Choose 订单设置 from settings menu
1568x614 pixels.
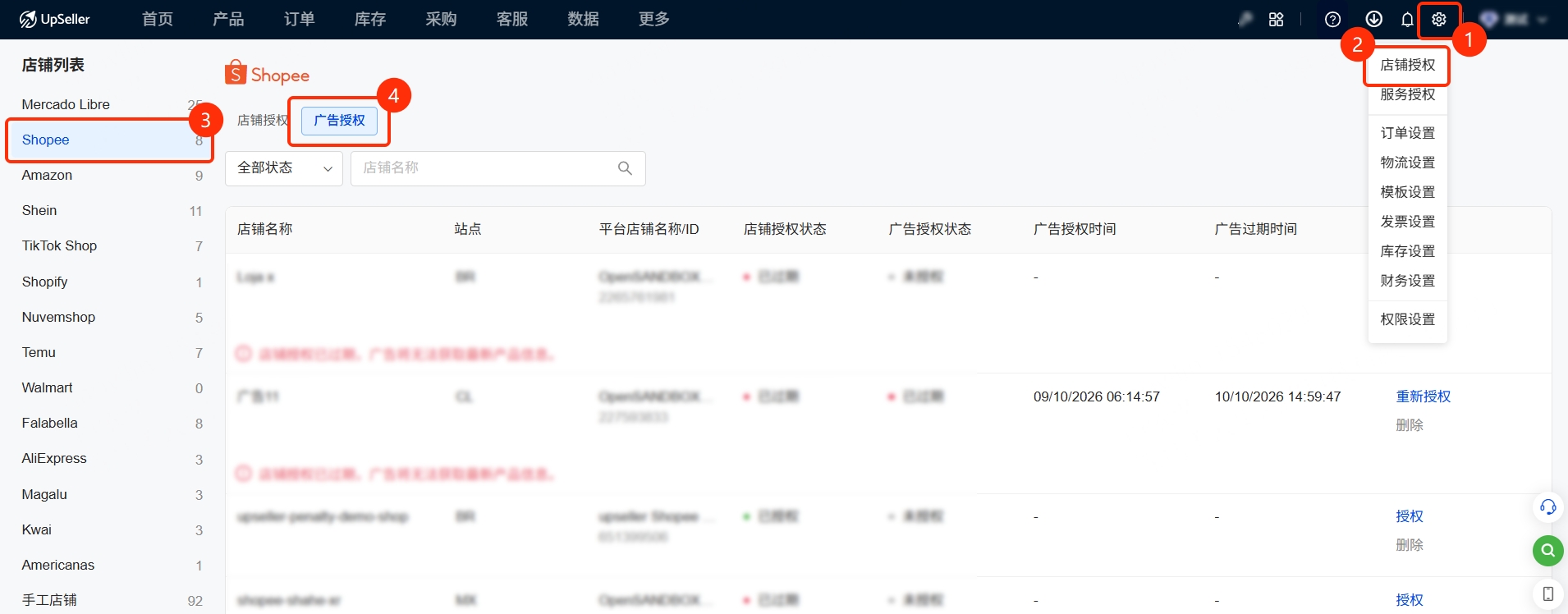point(1407,133)
